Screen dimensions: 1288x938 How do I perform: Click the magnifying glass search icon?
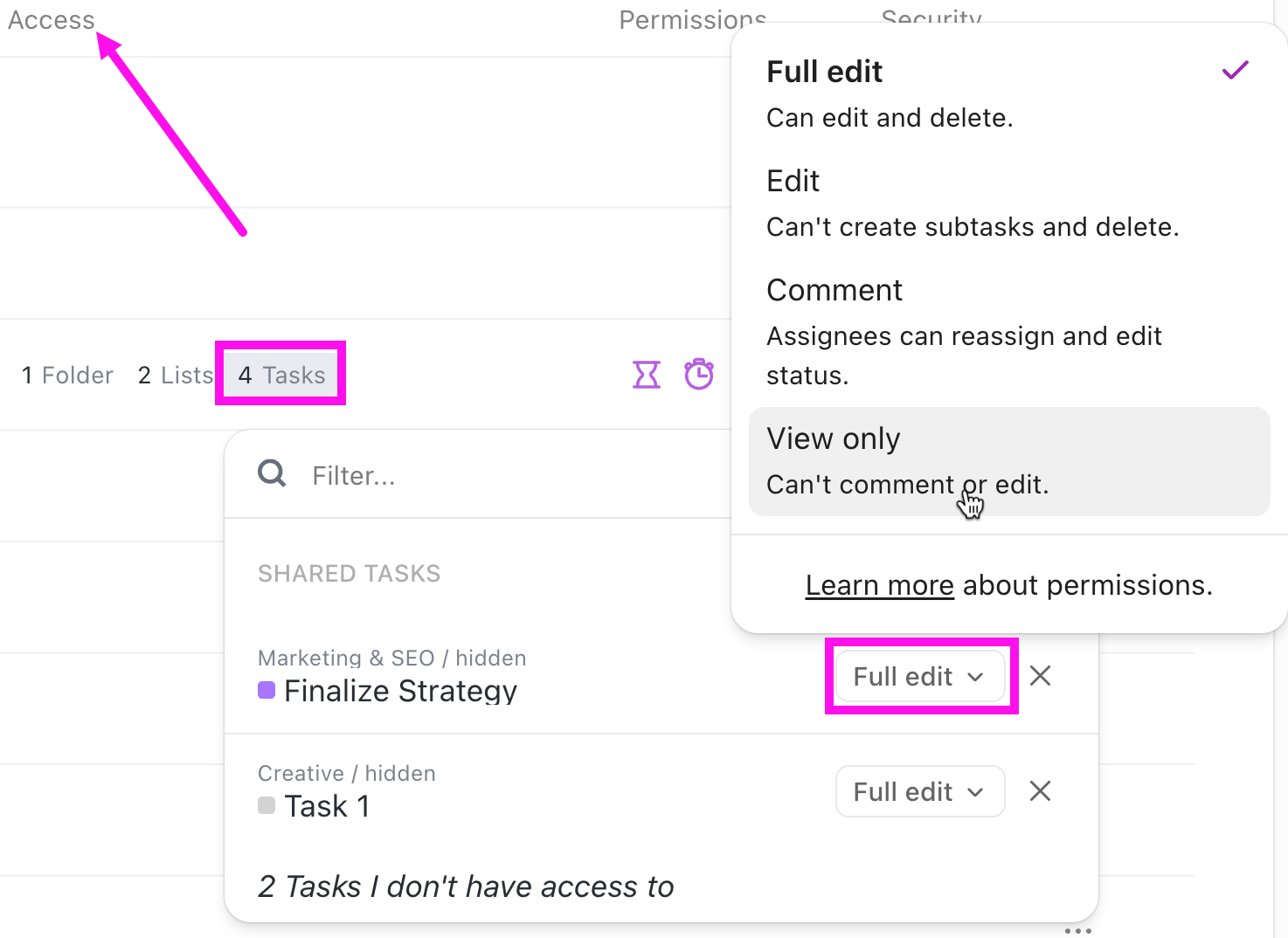point(271,472)
